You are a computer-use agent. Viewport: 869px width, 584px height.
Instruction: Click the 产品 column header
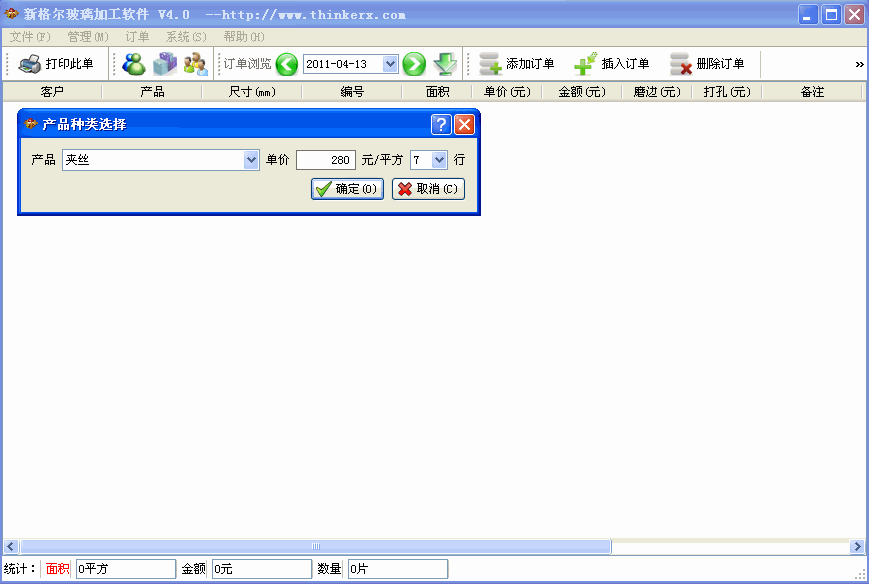click(152, 92)
